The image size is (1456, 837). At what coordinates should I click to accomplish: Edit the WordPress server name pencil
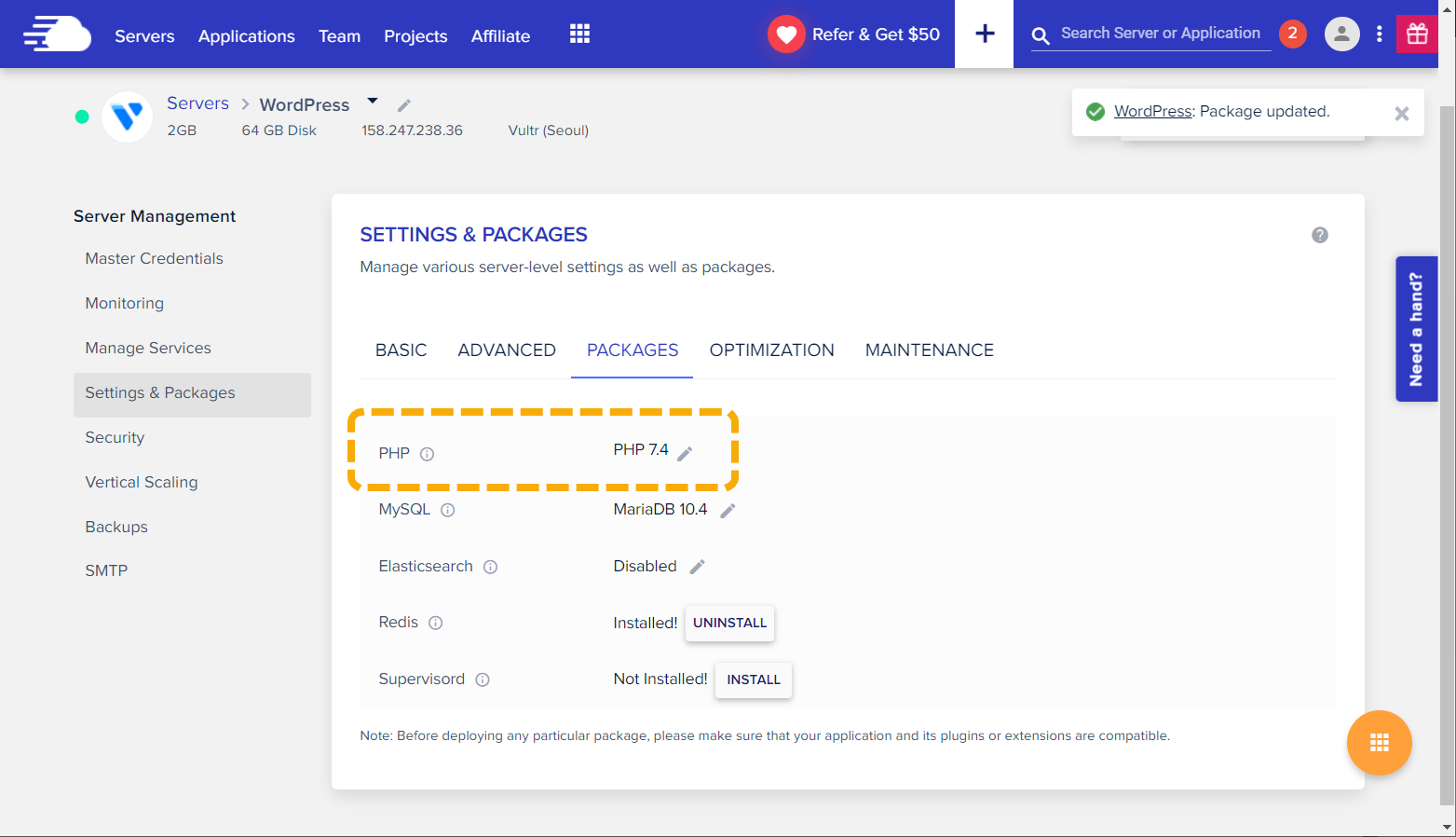coord(404,104)
